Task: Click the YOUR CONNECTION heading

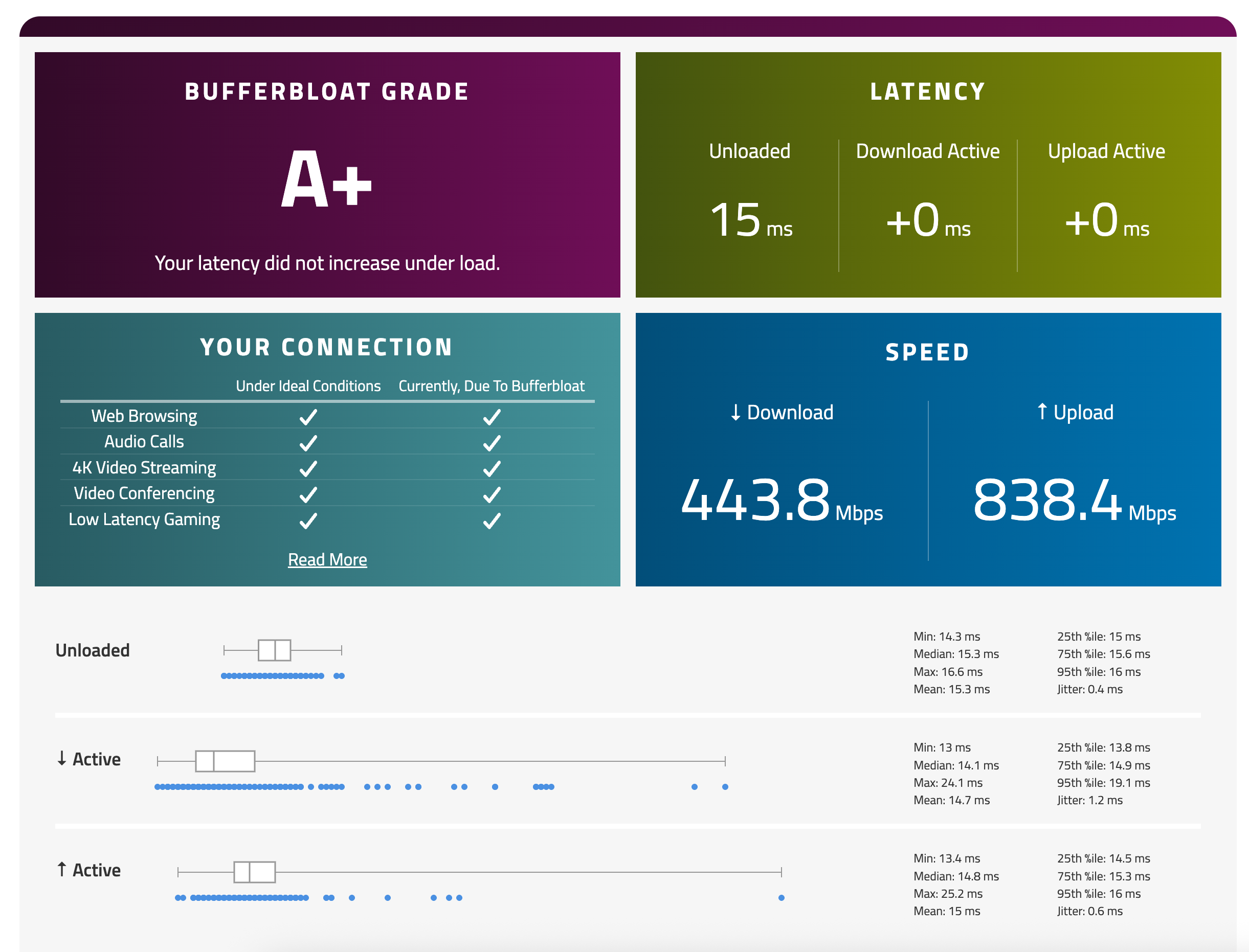Action: [x=326, y=347]
